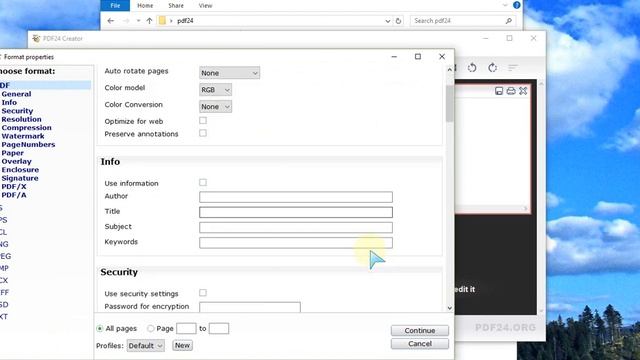This screenshot has width=640, height=360.
Task: Click Subject input field
Action: click(x=296, y=227)
